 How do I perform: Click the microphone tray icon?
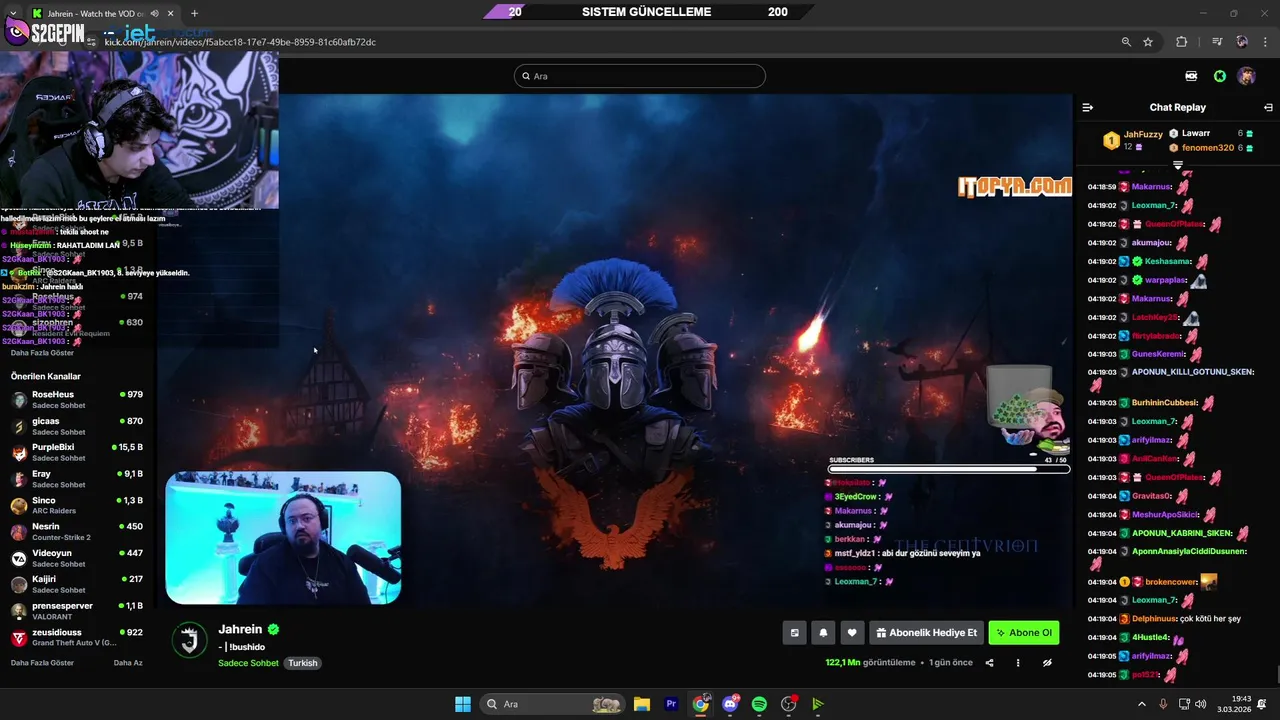pyautogui.click(x=1163, y=704)
